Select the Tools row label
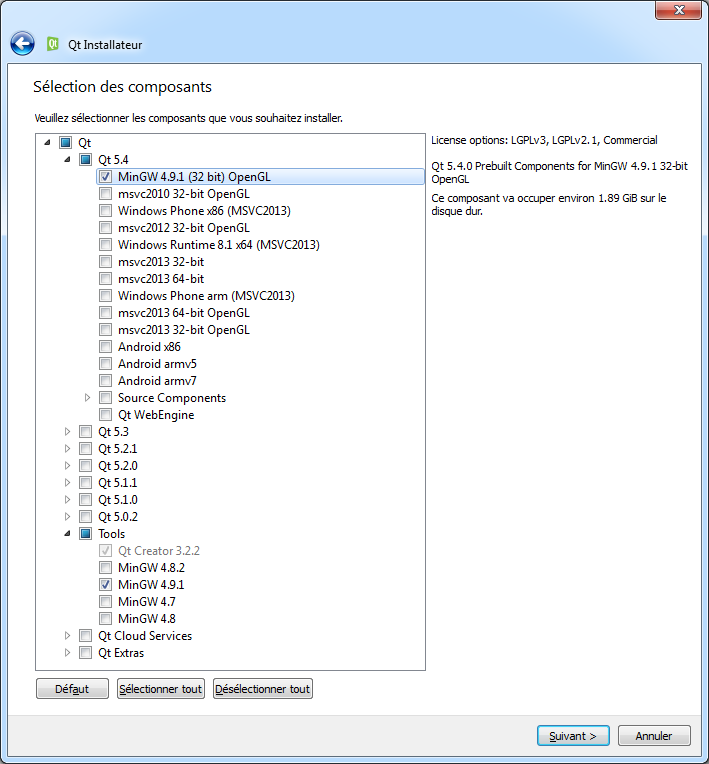Image resolution: width=709 pixels, height=764 pixels. pos(111,534)
